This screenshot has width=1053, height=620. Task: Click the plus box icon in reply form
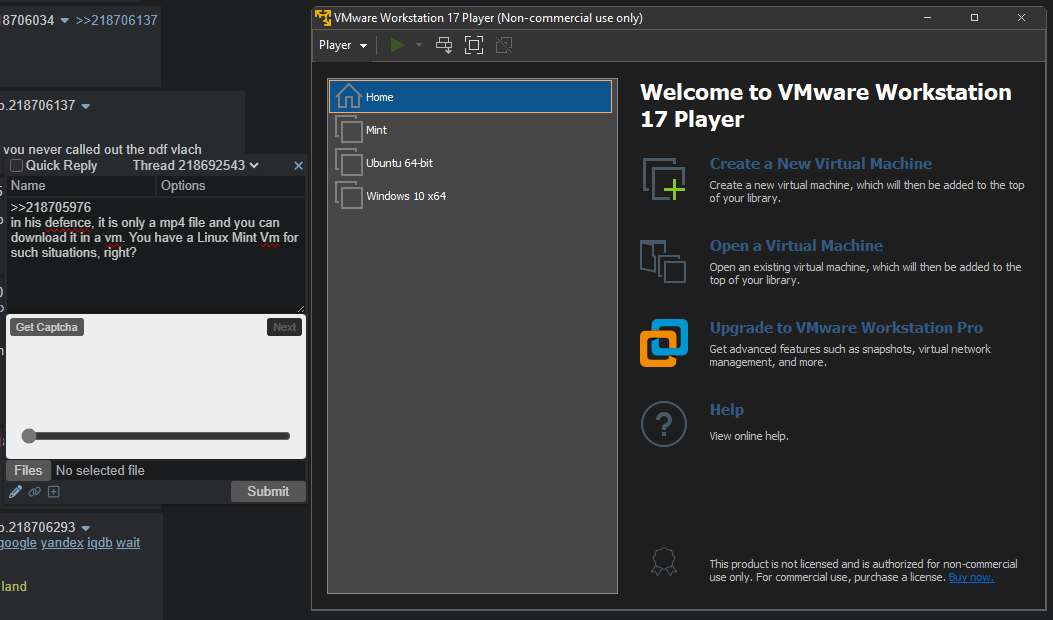pyautogui.click(x=54, y=492)
